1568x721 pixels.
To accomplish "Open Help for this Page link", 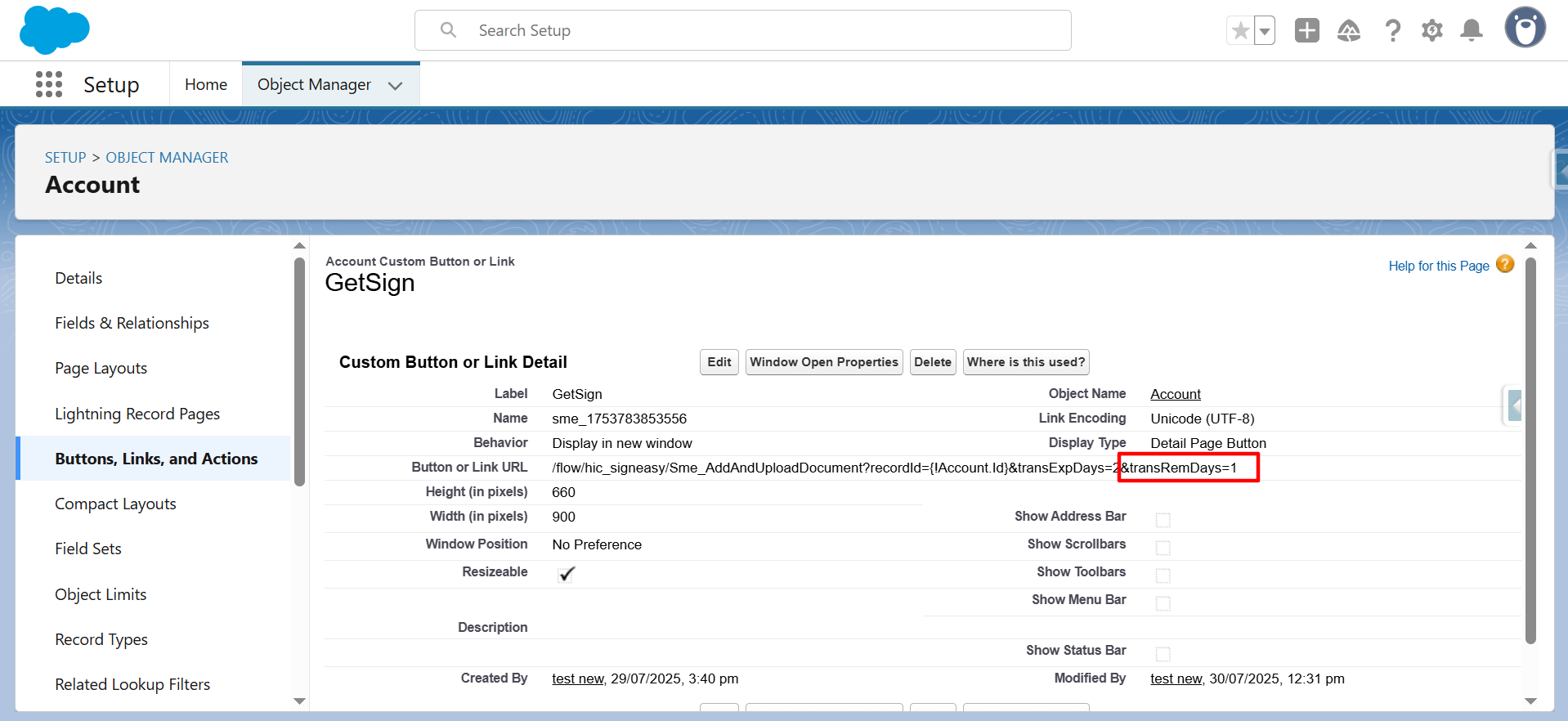I will coord(1439,266).
